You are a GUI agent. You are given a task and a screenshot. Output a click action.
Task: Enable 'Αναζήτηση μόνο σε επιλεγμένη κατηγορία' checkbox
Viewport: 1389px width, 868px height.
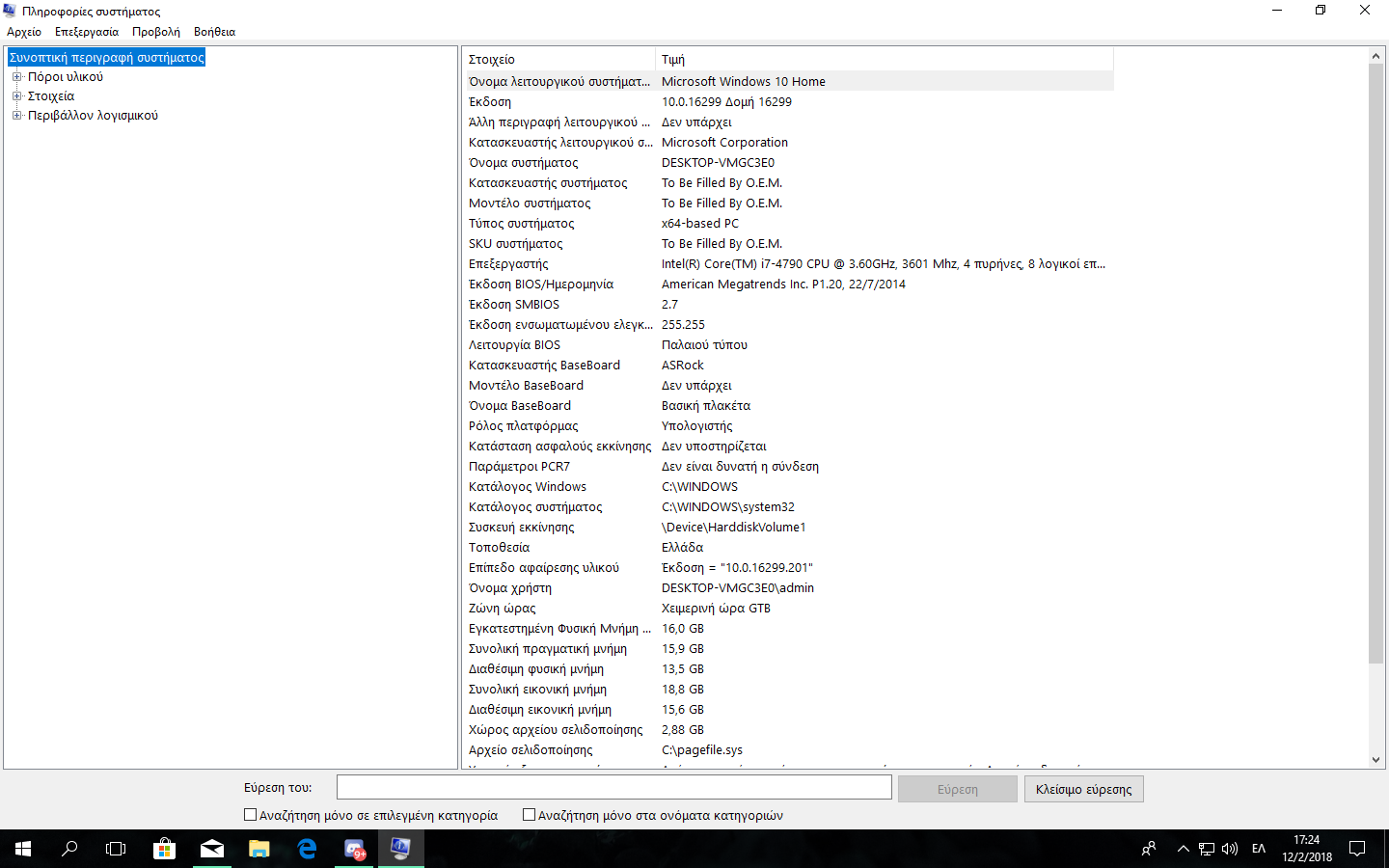[x=251, y=815]
